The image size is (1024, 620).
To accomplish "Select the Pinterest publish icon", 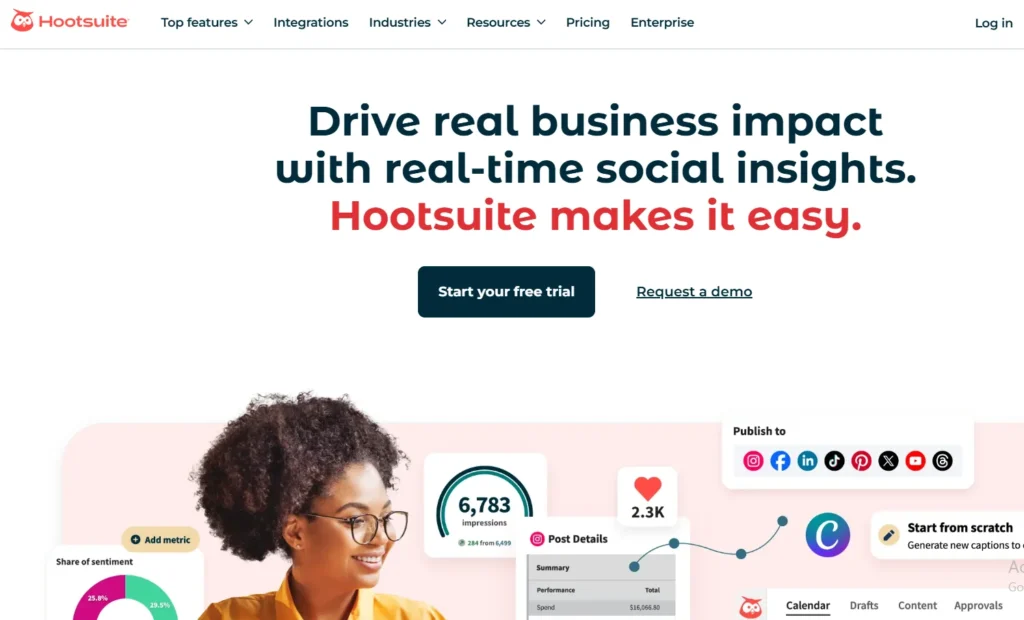I will click(861, 461).
